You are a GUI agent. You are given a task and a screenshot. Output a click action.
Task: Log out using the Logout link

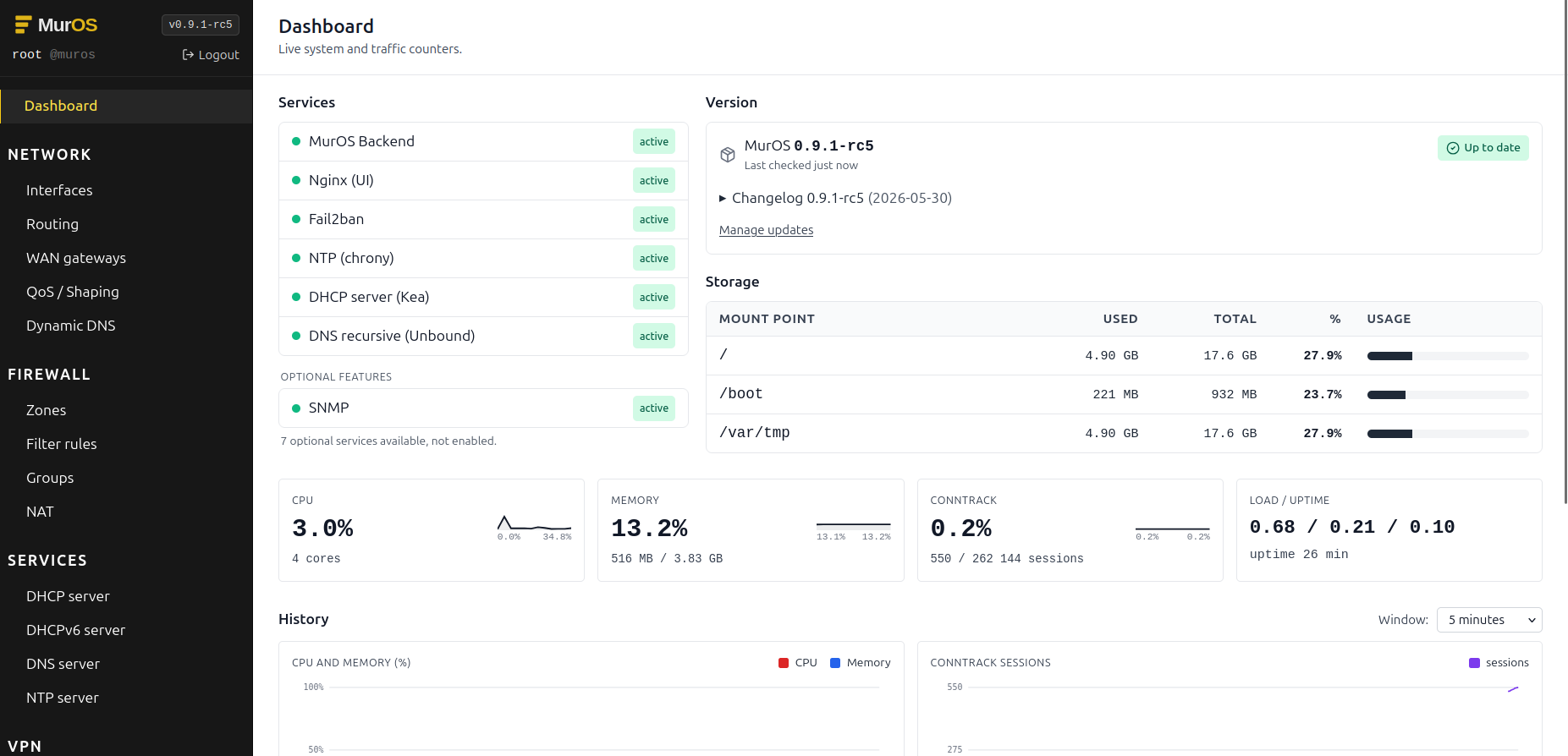pyautogui.click(x=211, y=55)
